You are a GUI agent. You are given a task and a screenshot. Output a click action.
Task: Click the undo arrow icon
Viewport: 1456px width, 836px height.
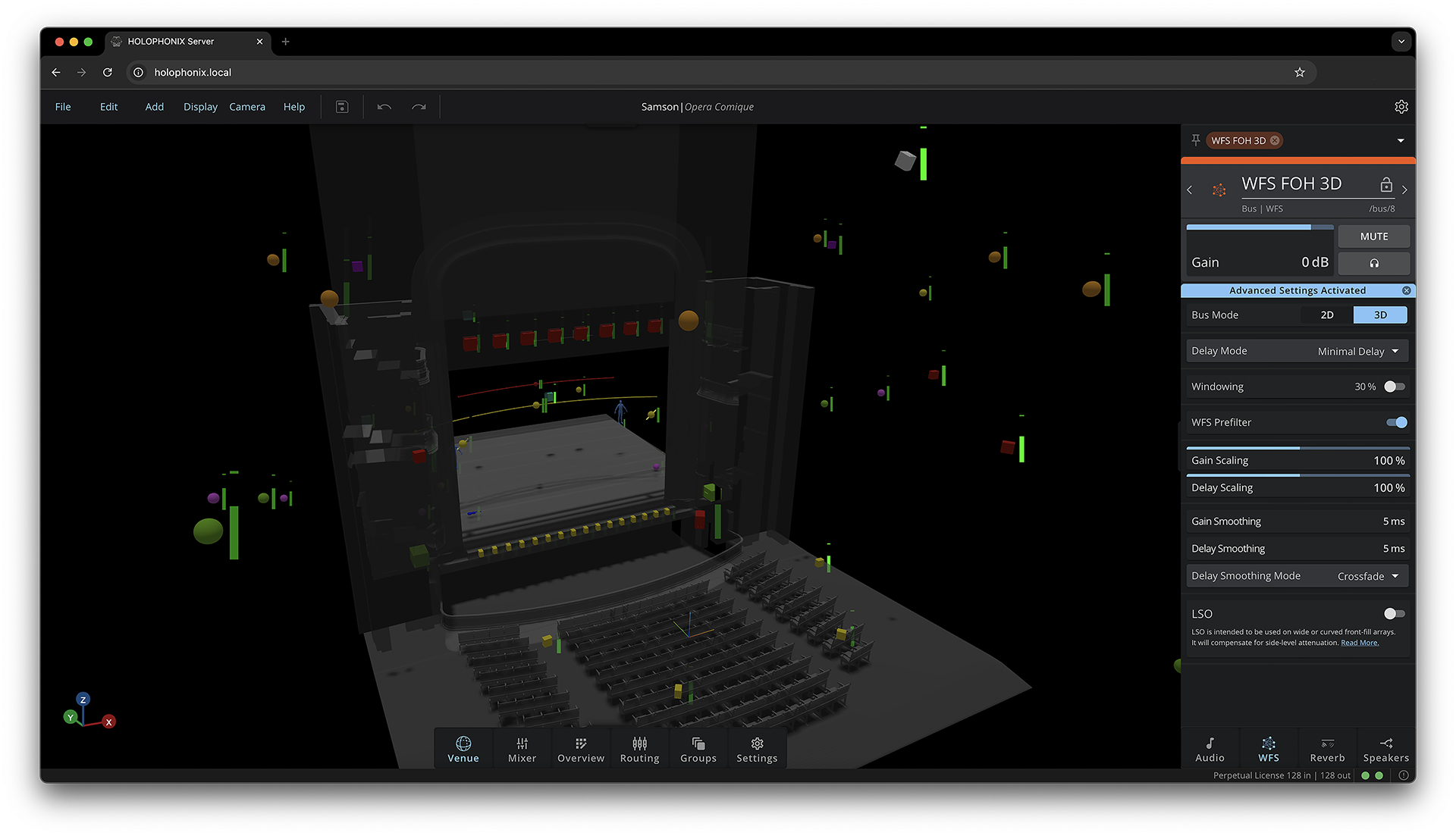[x=384, y=107]
